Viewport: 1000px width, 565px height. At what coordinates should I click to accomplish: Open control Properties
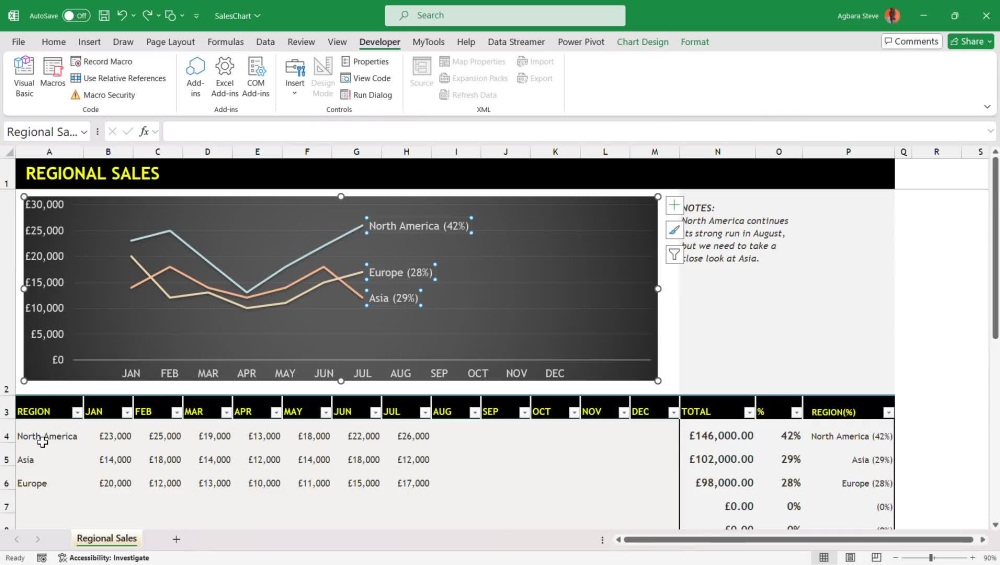(365, 61)
